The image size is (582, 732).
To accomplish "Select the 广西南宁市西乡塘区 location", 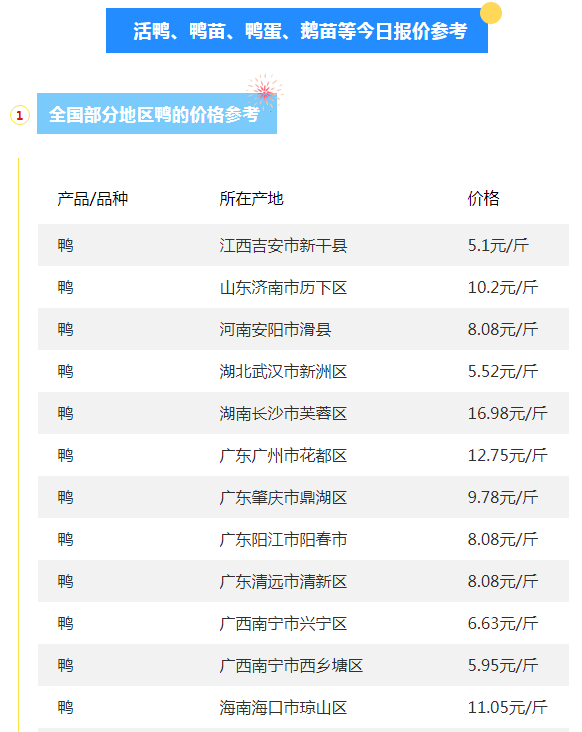I will point(291,666).
